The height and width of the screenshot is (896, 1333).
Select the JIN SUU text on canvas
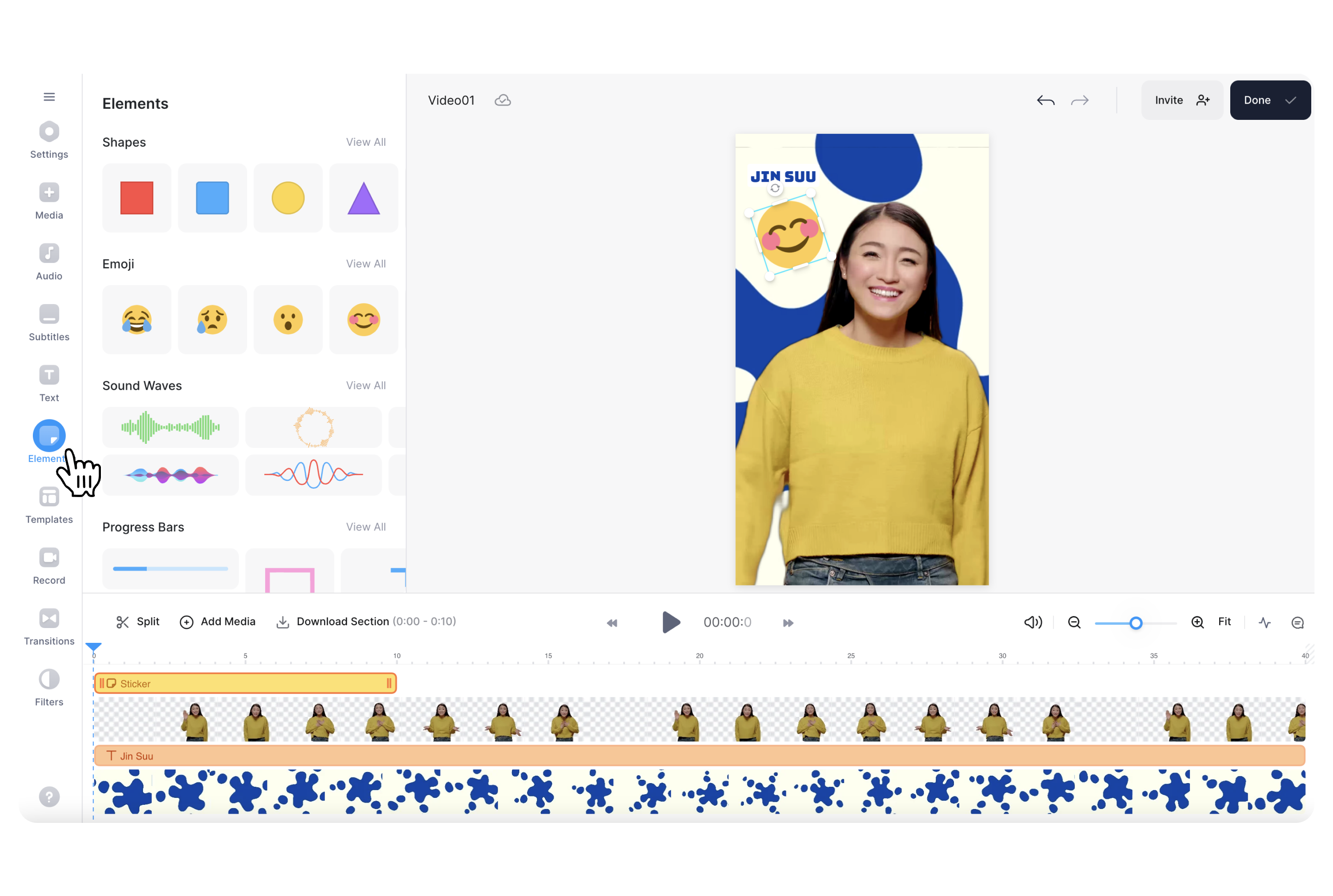tap(783, 177)
